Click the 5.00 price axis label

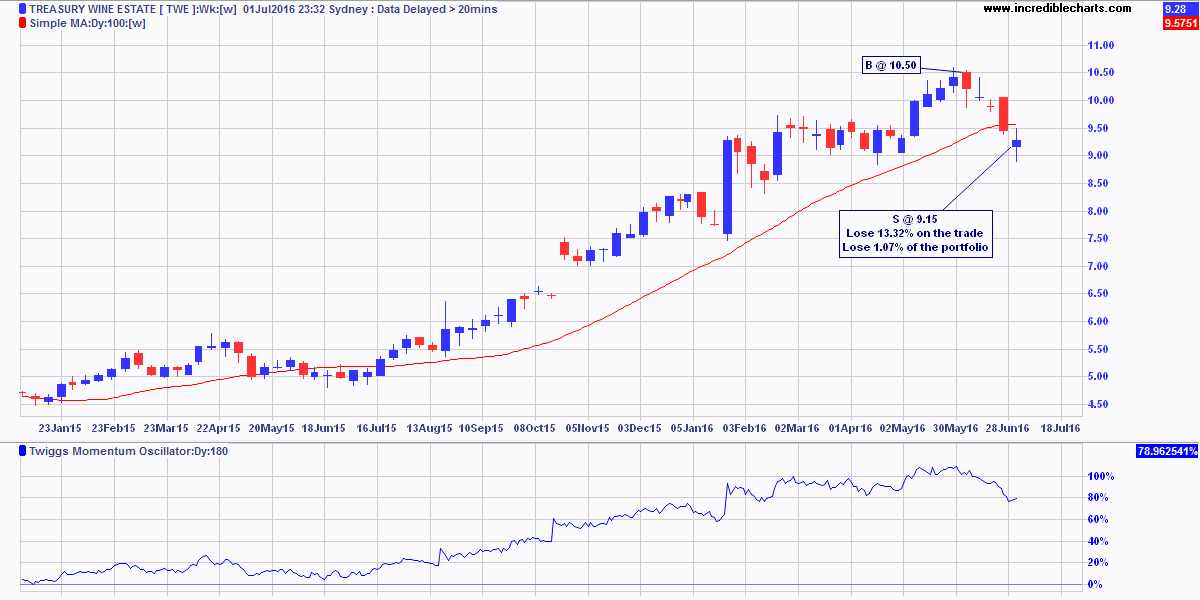(x=1100, y=376)
